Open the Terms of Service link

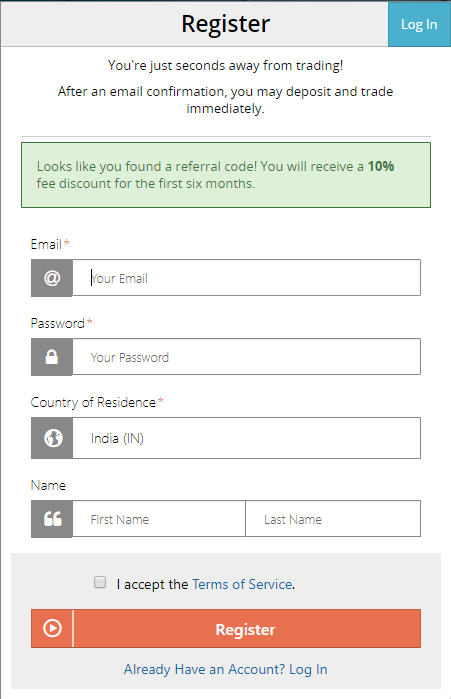pos(242,584)
